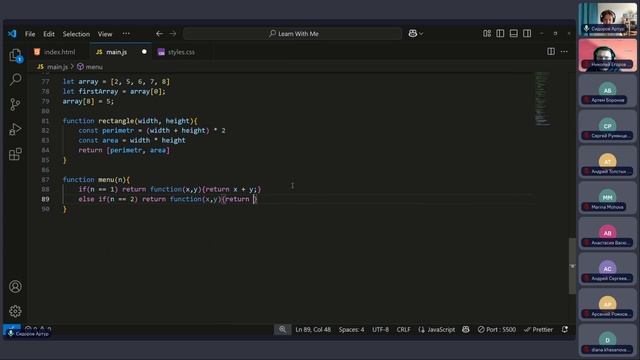Open the View menu
Viewport: 640px width, 360px height.
[x=105, y=34]
